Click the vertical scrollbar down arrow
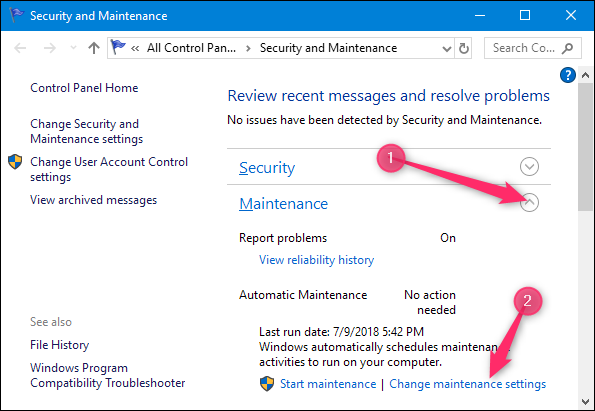Screen dimensions: 595x411 pyautogui.click(x=585, y=402)
